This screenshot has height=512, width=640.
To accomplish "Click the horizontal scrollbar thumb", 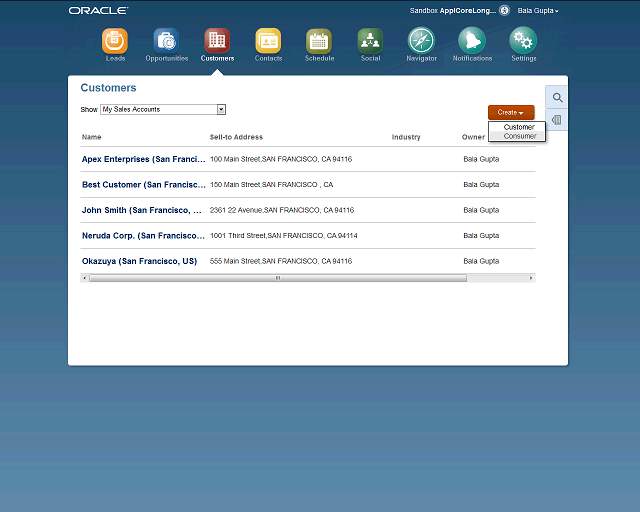I will tap(278, 278).
